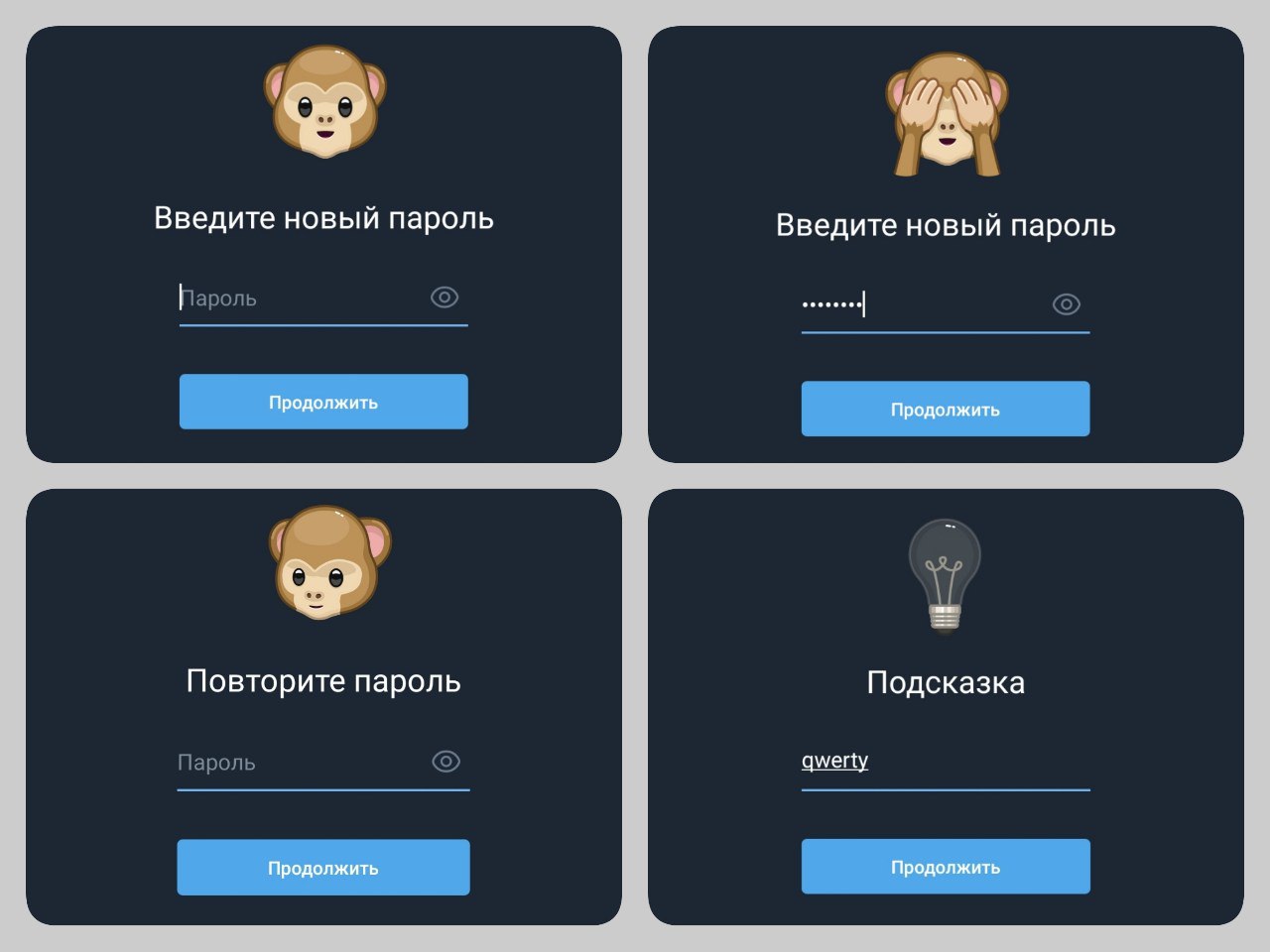Click the Повторите пароль heading

[x=323, y=681]
